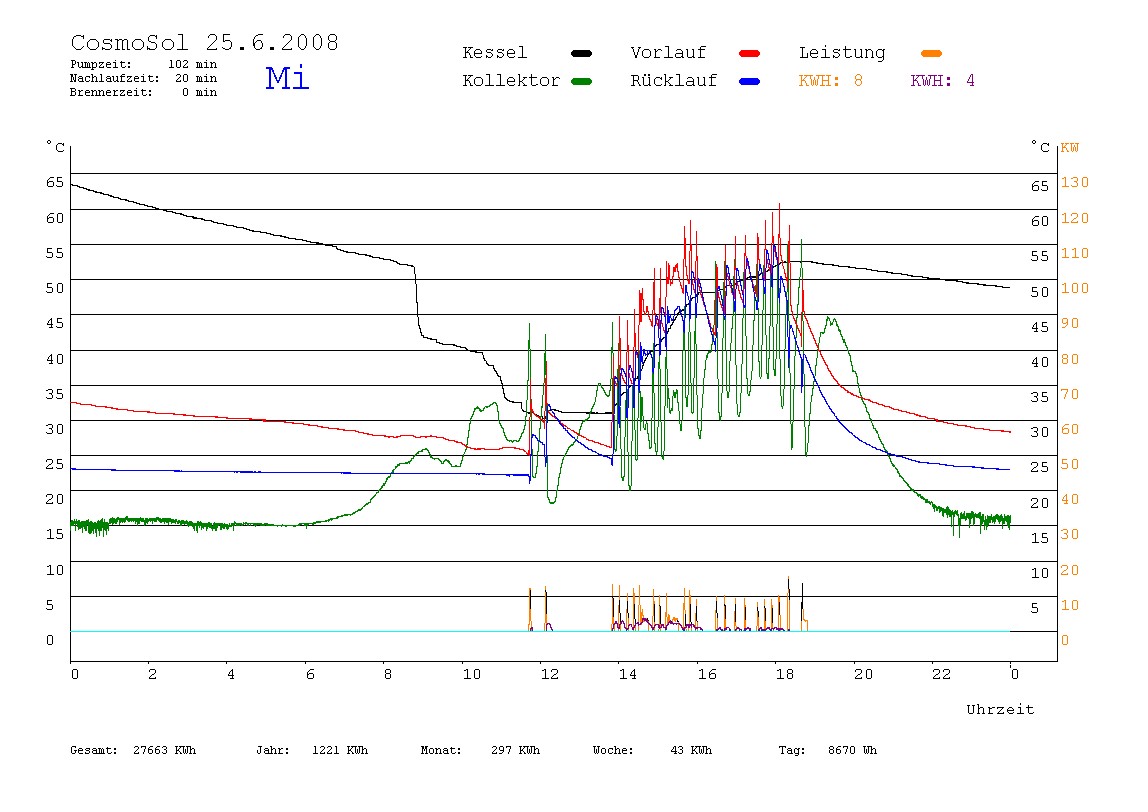Click the 'Jahr:' label

272,750
